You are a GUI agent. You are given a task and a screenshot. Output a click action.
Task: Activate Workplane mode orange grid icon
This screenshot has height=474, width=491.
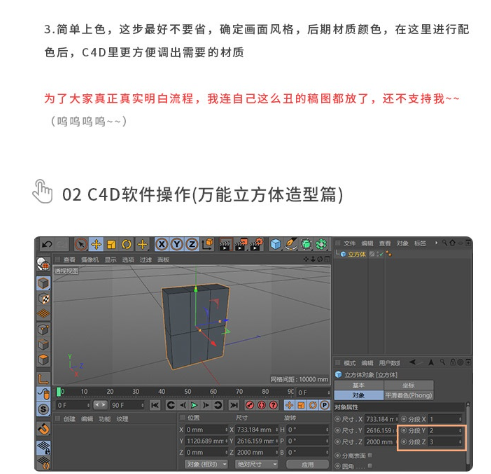point(44,314)
